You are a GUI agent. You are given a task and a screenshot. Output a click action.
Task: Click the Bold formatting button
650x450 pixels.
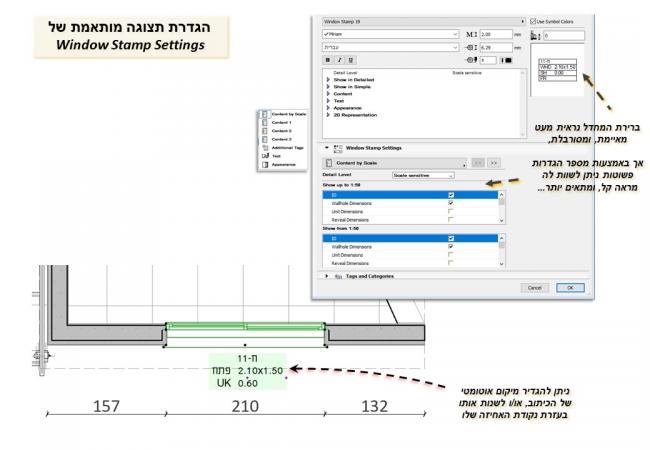(x=327, y=60)
